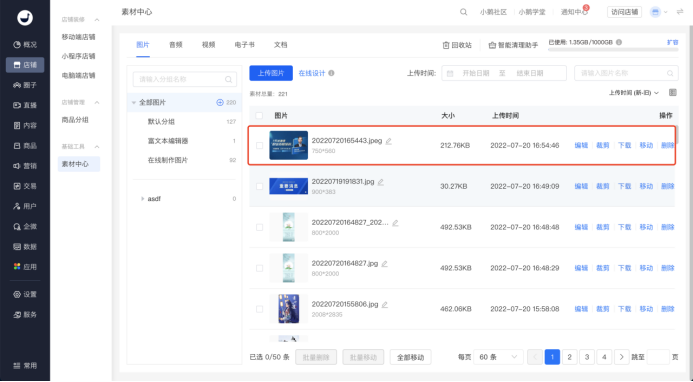Viewport: 693px width, 382px height.
Task: Open 服务 in the left sidebar
Action: tap(25, 315)
